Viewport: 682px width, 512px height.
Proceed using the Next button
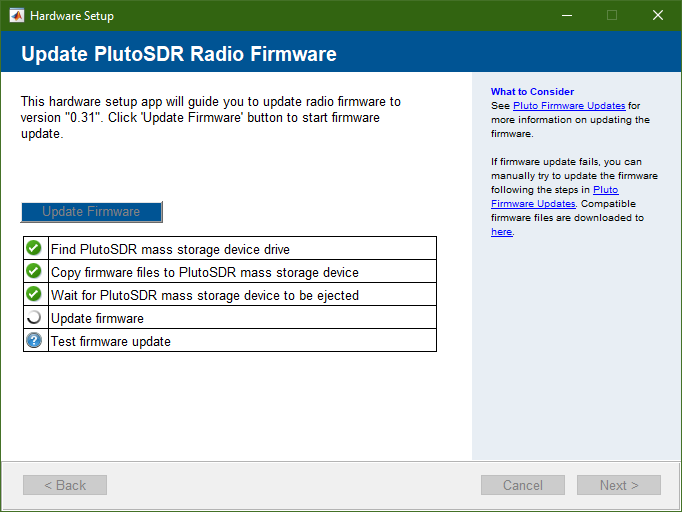[x=619, y=485]
